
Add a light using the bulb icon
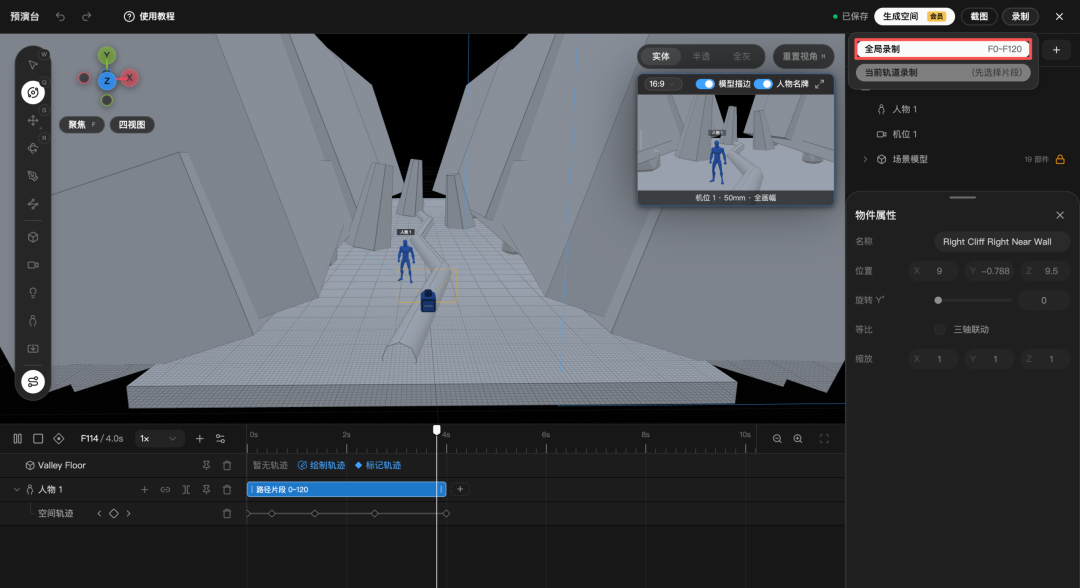pos(32,293)
